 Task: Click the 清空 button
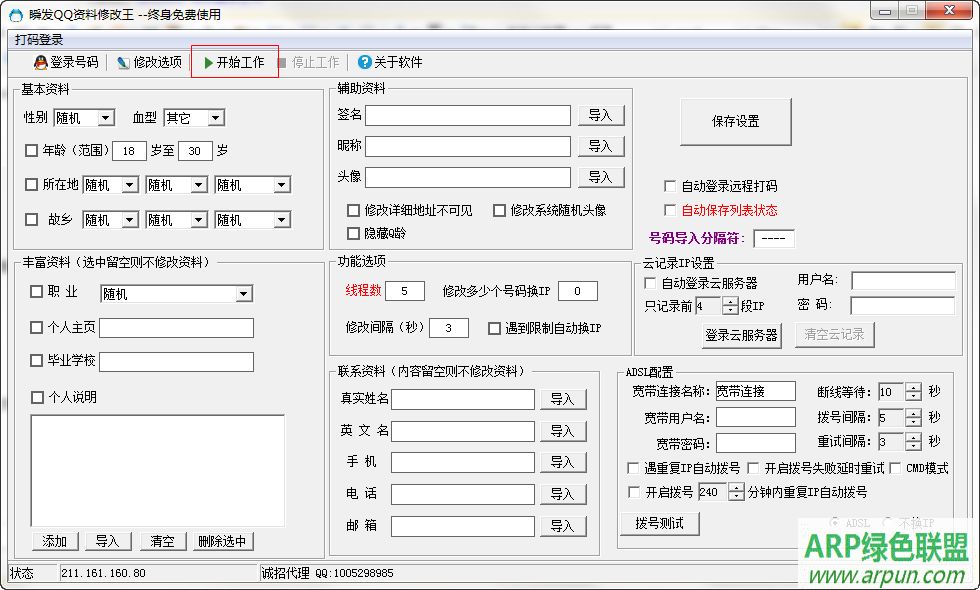162,541
